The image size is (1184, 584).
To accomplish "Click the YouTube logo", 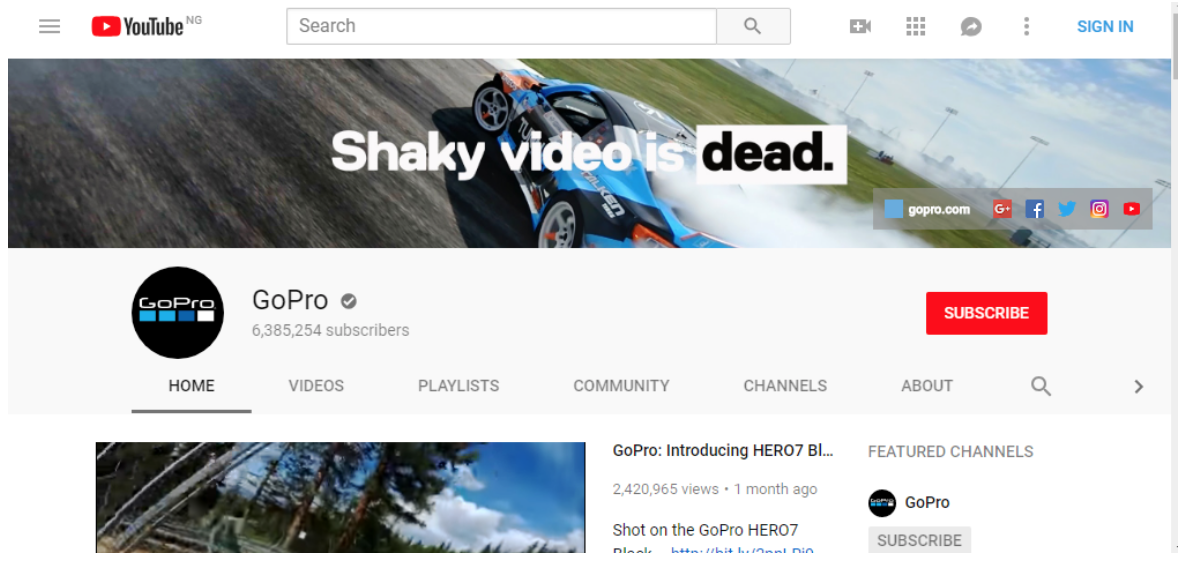I will click(138, 27).
